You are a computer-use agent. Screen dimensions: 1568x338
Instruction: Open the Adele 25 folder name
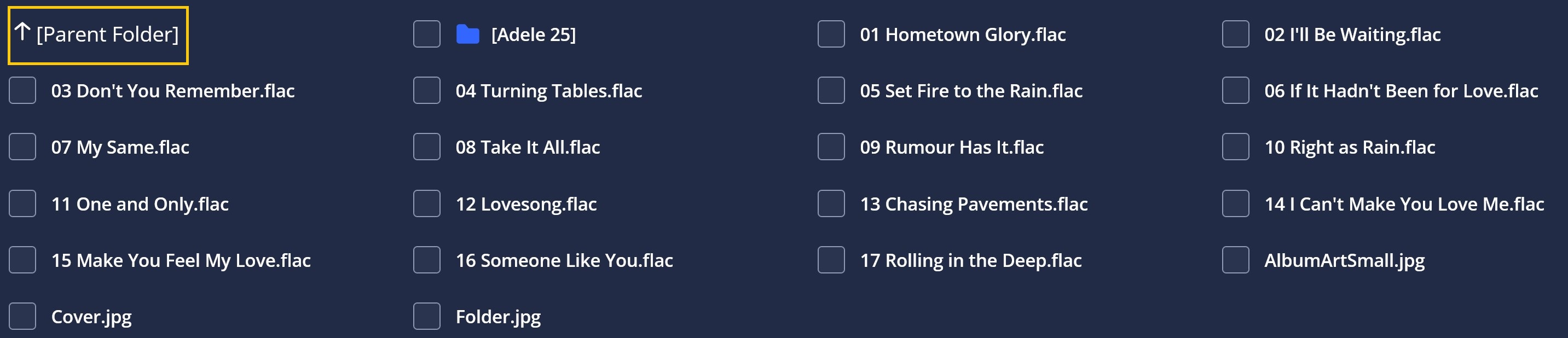point(533,34)
